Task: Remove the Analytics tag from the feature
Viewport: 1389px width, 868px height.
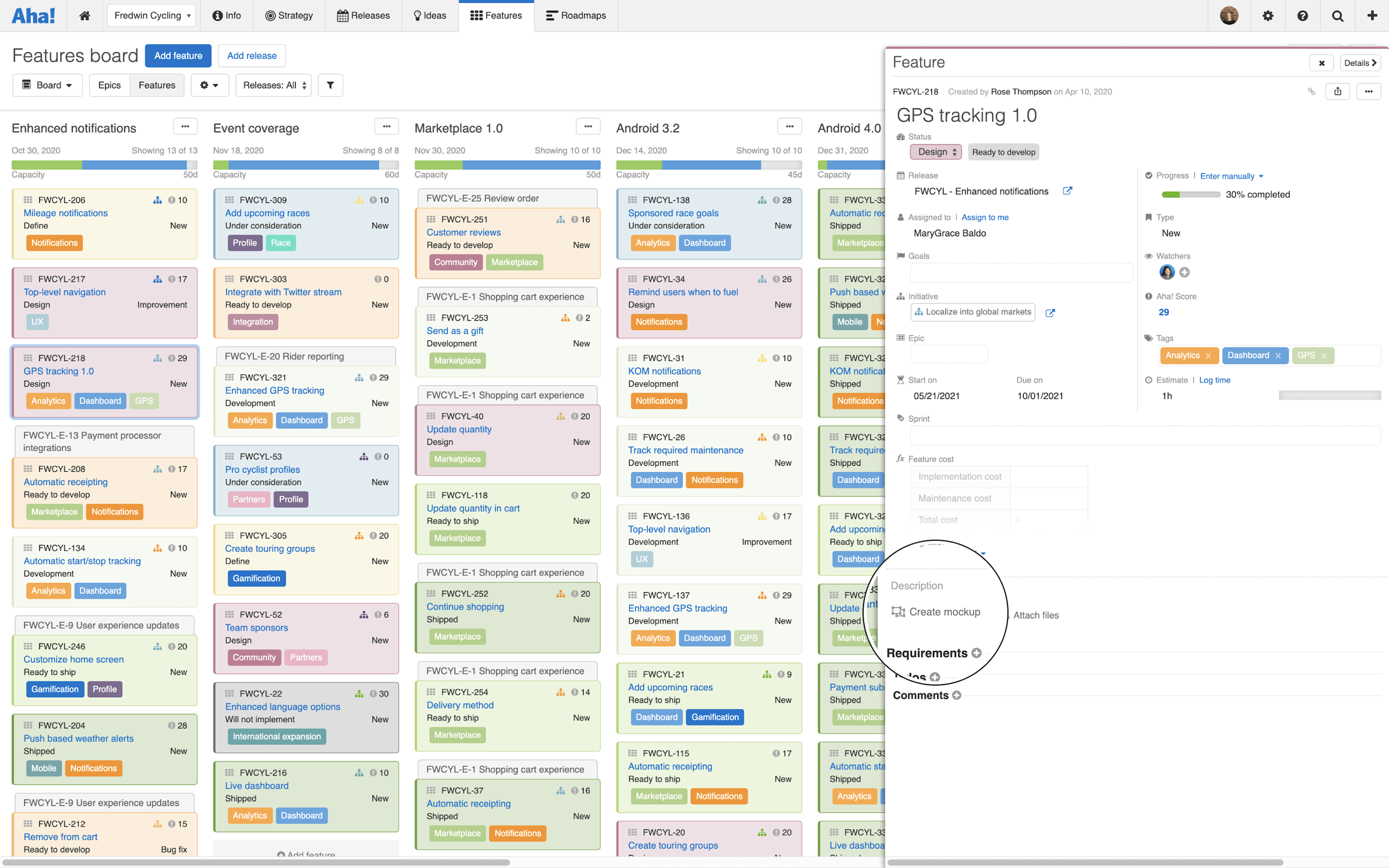Action: pyautogui.click(x=1208, y=356)
